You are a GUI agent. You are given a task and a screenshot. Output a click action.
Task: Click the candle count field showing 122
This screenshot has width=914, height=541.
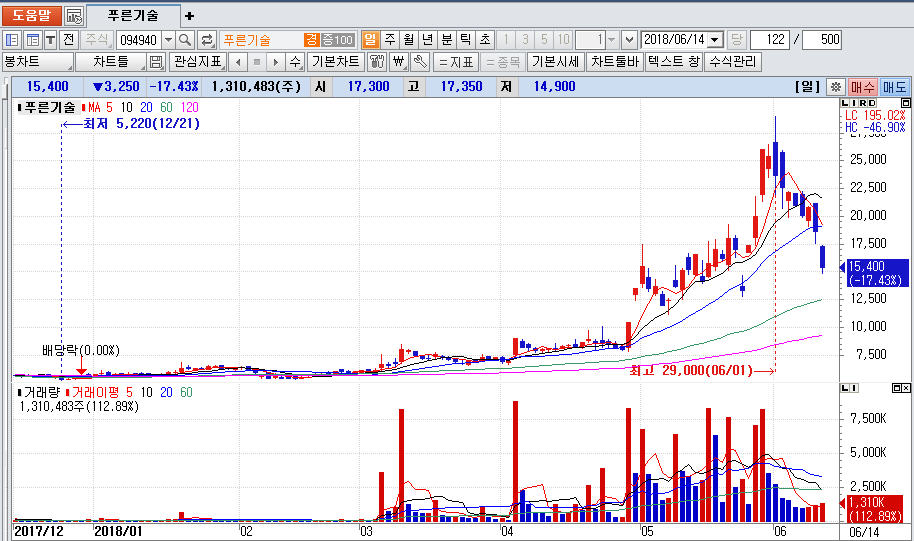(769, 40)
